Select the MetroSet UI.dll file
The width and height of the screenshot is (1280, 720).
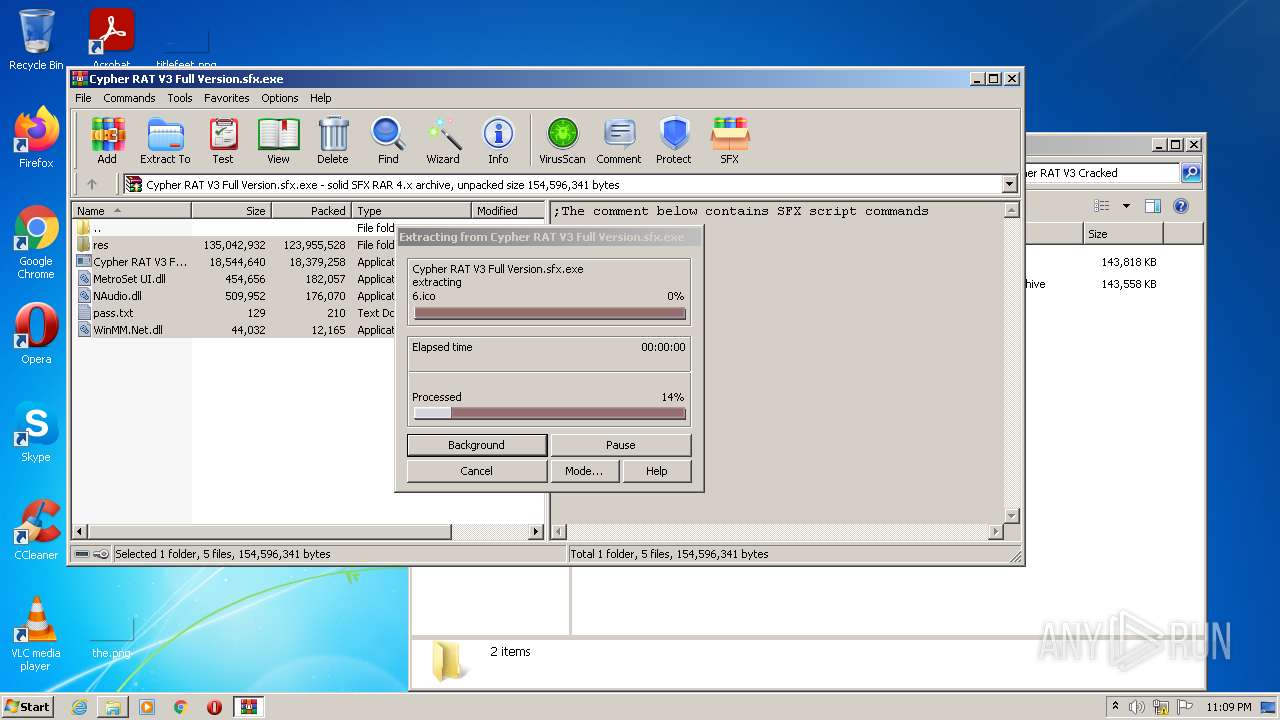coord(235,279)
